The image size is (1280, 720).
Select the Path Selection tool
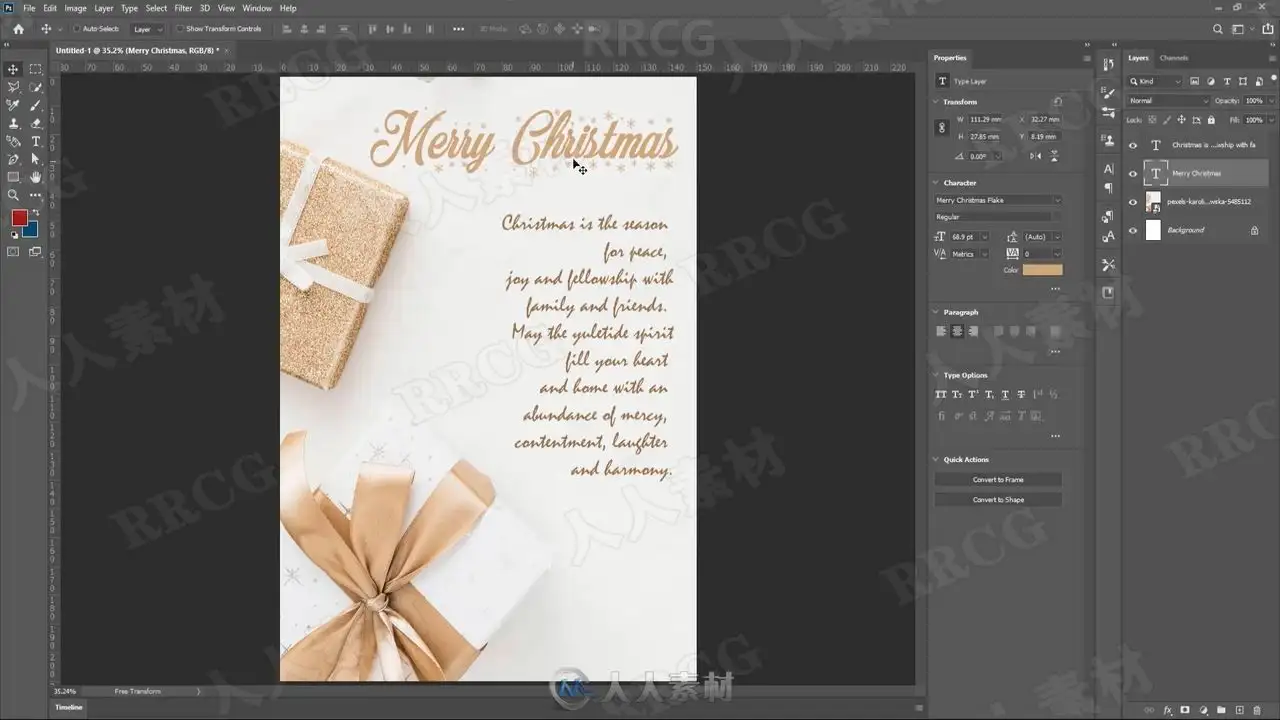tap(35, 159)
